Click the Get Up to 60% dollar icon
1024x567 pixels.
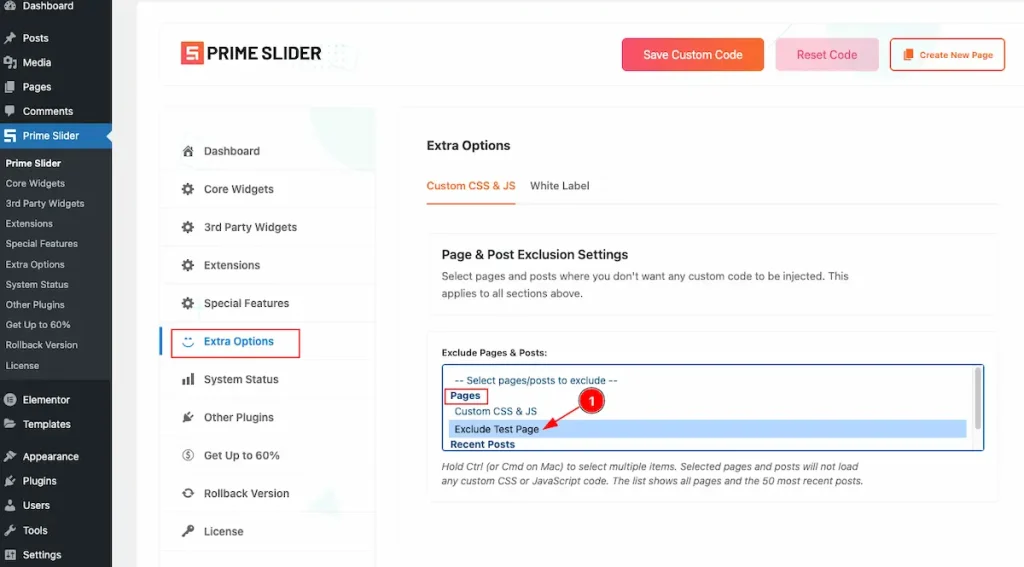click(x=187, y=456)
